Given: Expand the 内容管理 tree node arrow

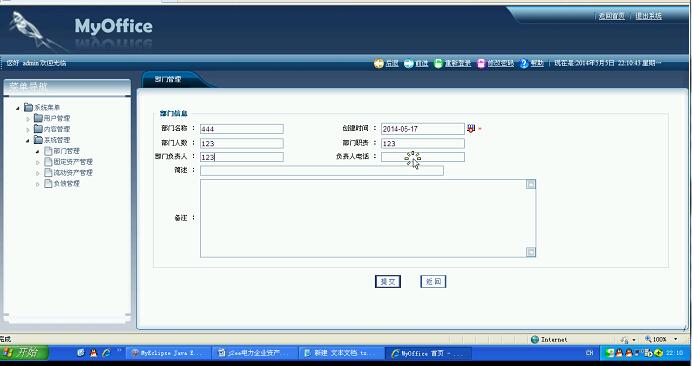Looking at the screenshot, I should coord(28,130).
